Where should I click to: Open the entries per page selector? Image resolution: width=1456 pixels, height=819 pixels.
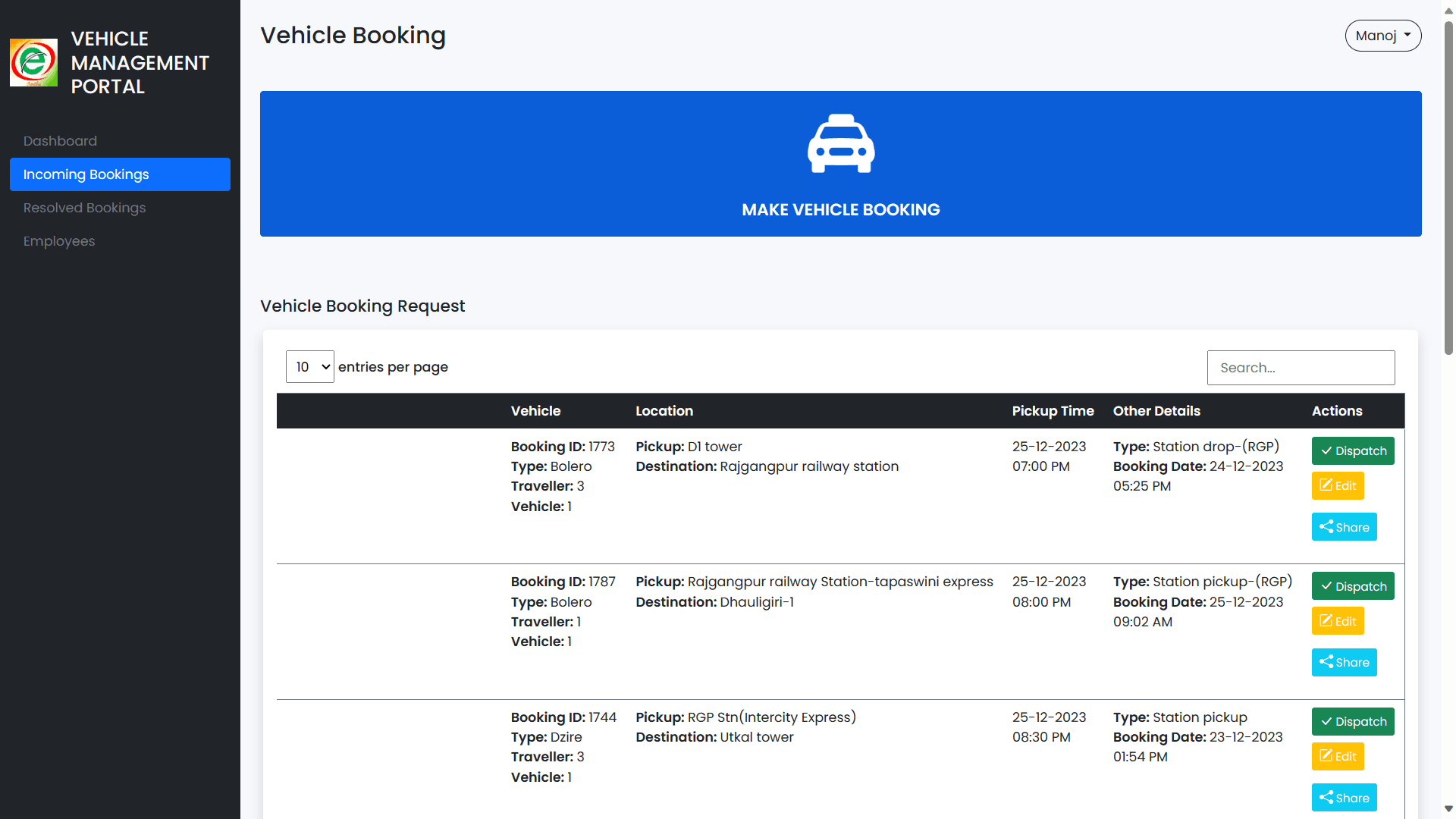click(309, 366)
